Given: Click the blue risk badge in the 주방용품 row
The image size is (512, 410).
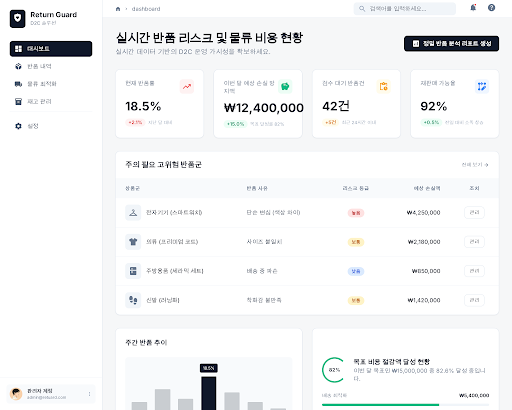Looking at the screenshot, I should click(x=356, y=271).
